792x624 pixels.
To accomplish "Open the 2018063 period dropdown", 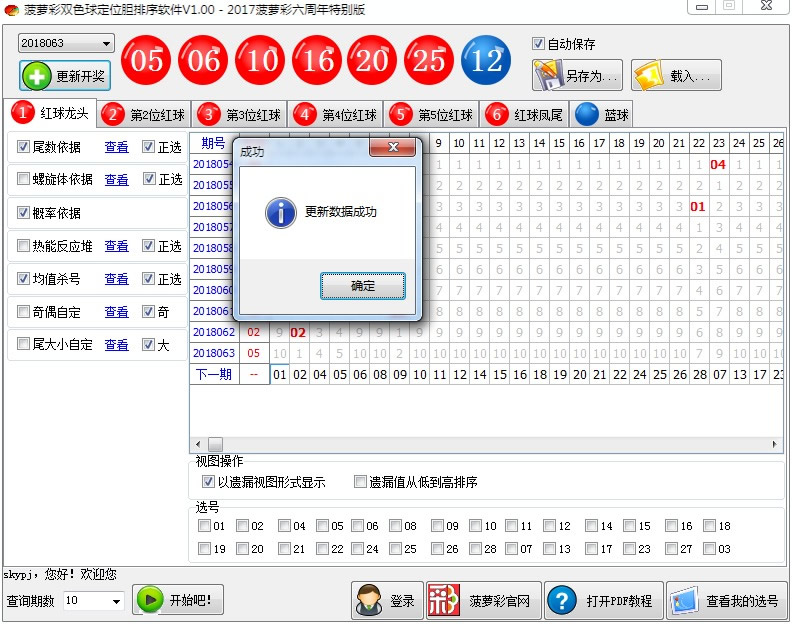I will point(106,44).
